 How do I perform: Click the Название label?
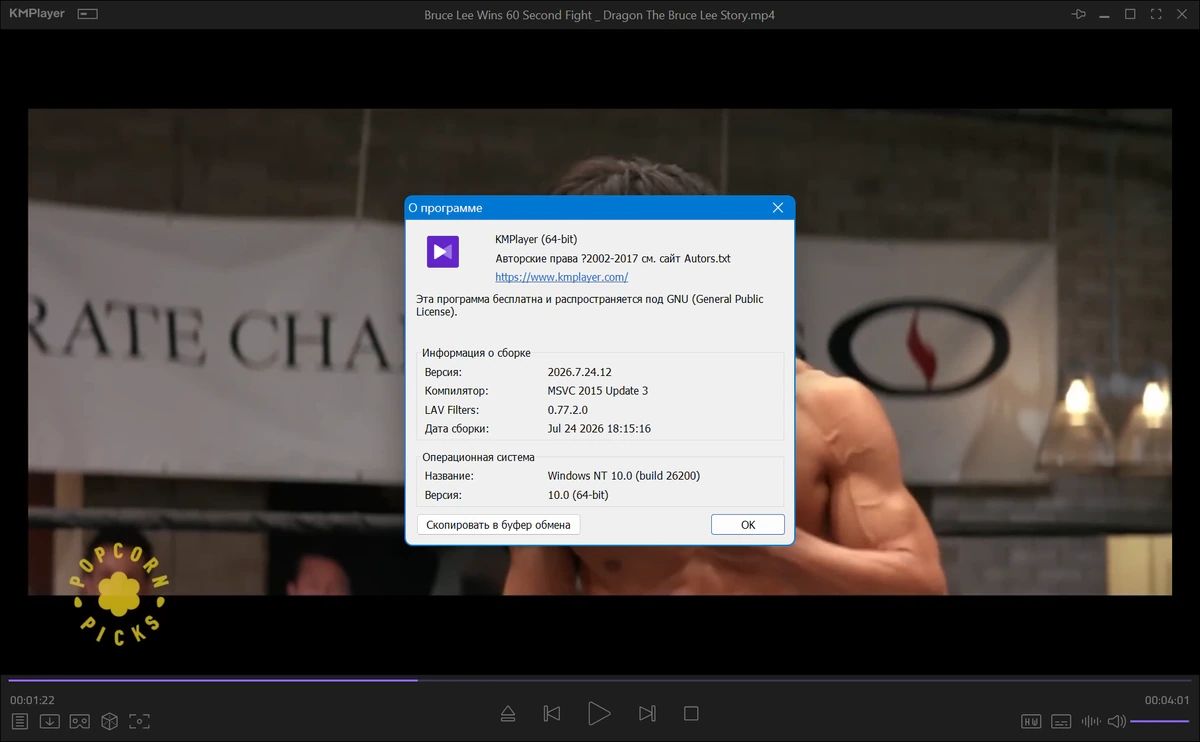tap(449, 476)
